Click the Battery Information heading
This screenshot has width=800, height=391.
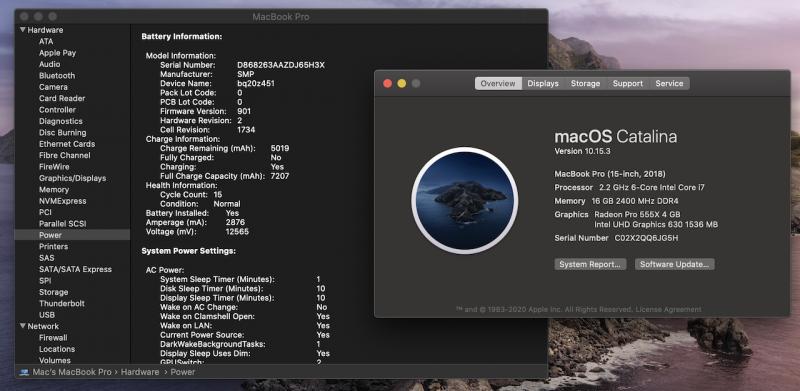(182, 37)
